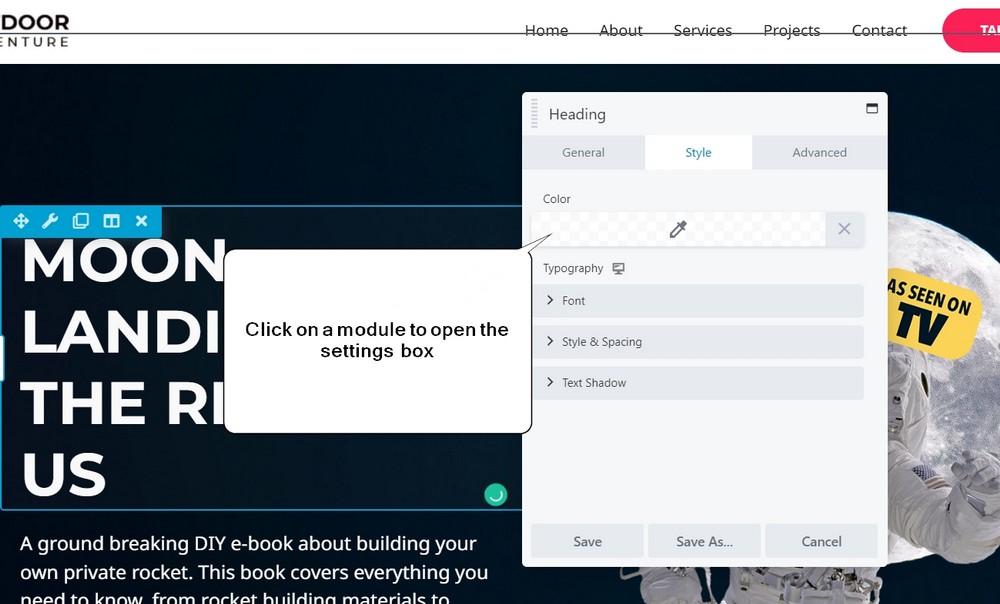Expand the Font section
The height and width of the screenshot is (604, 1000).
click(698, 301)
